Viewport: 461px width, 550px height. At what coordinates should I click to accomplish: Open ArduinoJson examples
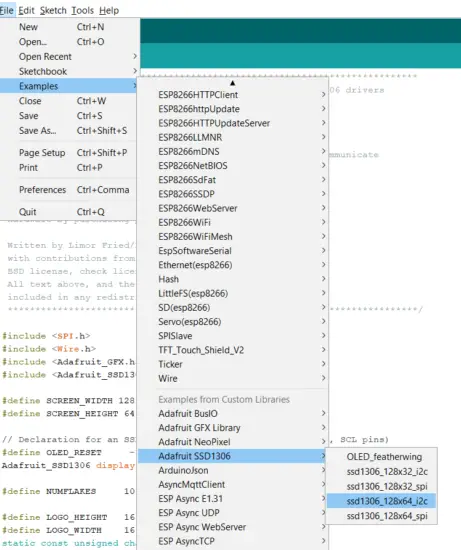[x=233, y=470]
